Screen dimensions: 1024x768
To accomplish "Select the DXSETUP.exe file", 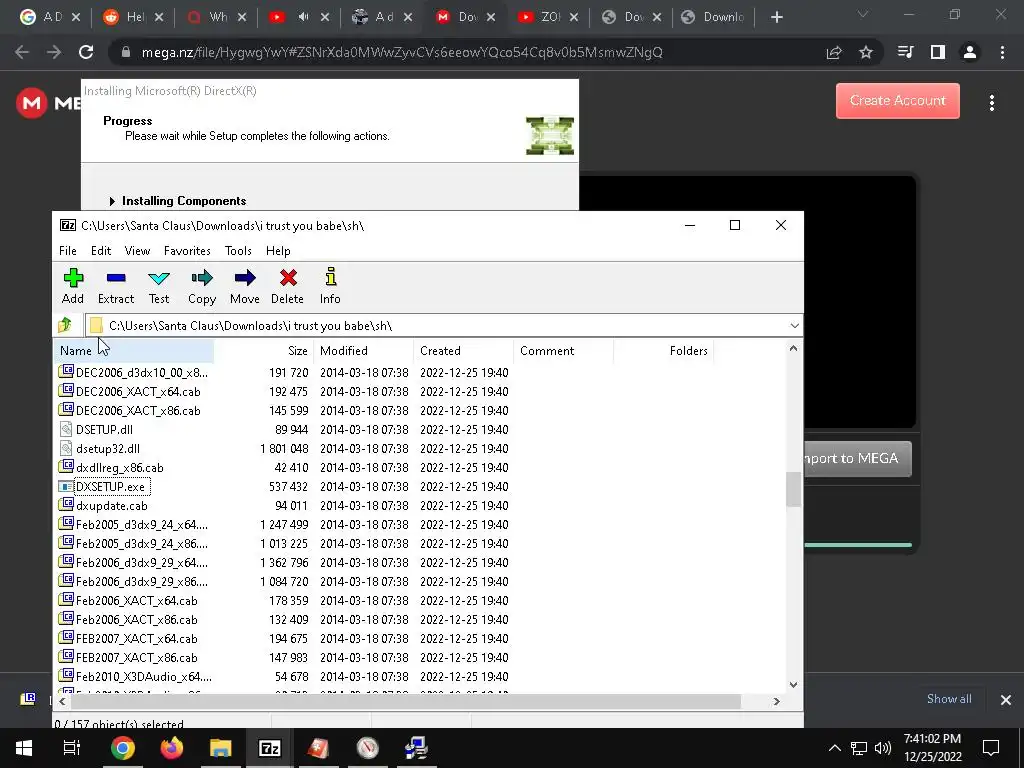I will click(110, 487).
